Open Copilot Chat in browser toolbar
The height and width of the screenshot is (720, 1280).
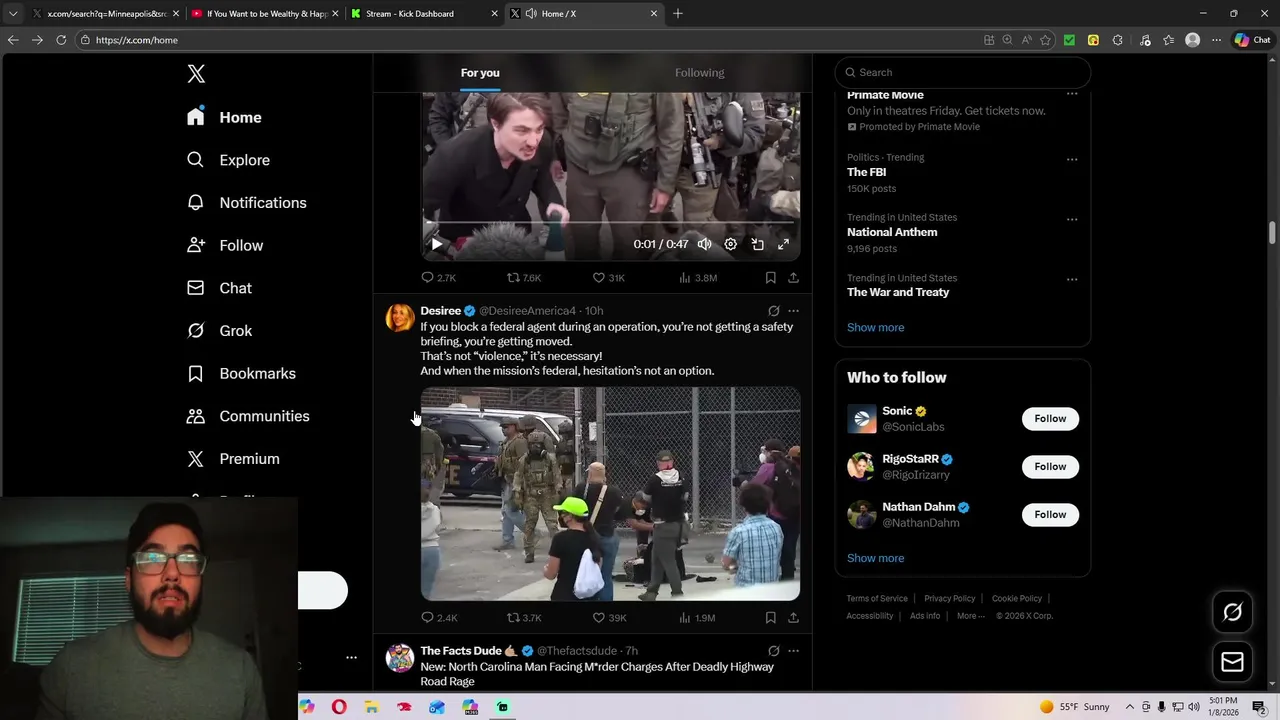[x=1252, y=40]
